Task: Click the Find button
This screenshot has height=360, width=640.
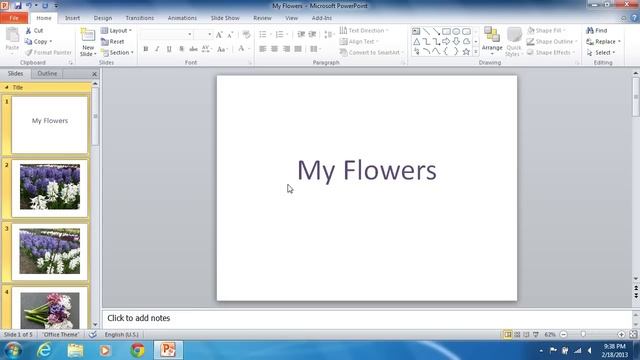Action: (x=597, y=31)
